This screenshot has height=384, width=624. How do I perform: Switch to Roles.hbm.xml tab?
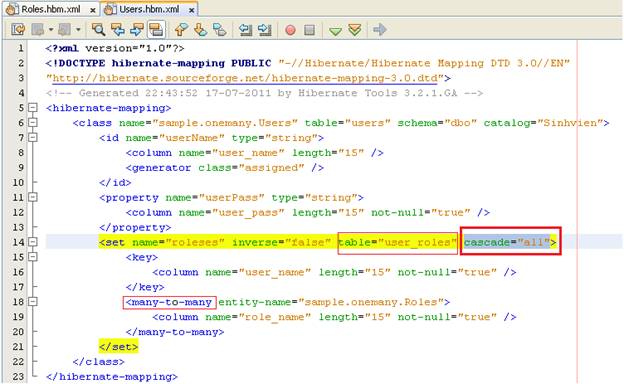click(51, 9)
